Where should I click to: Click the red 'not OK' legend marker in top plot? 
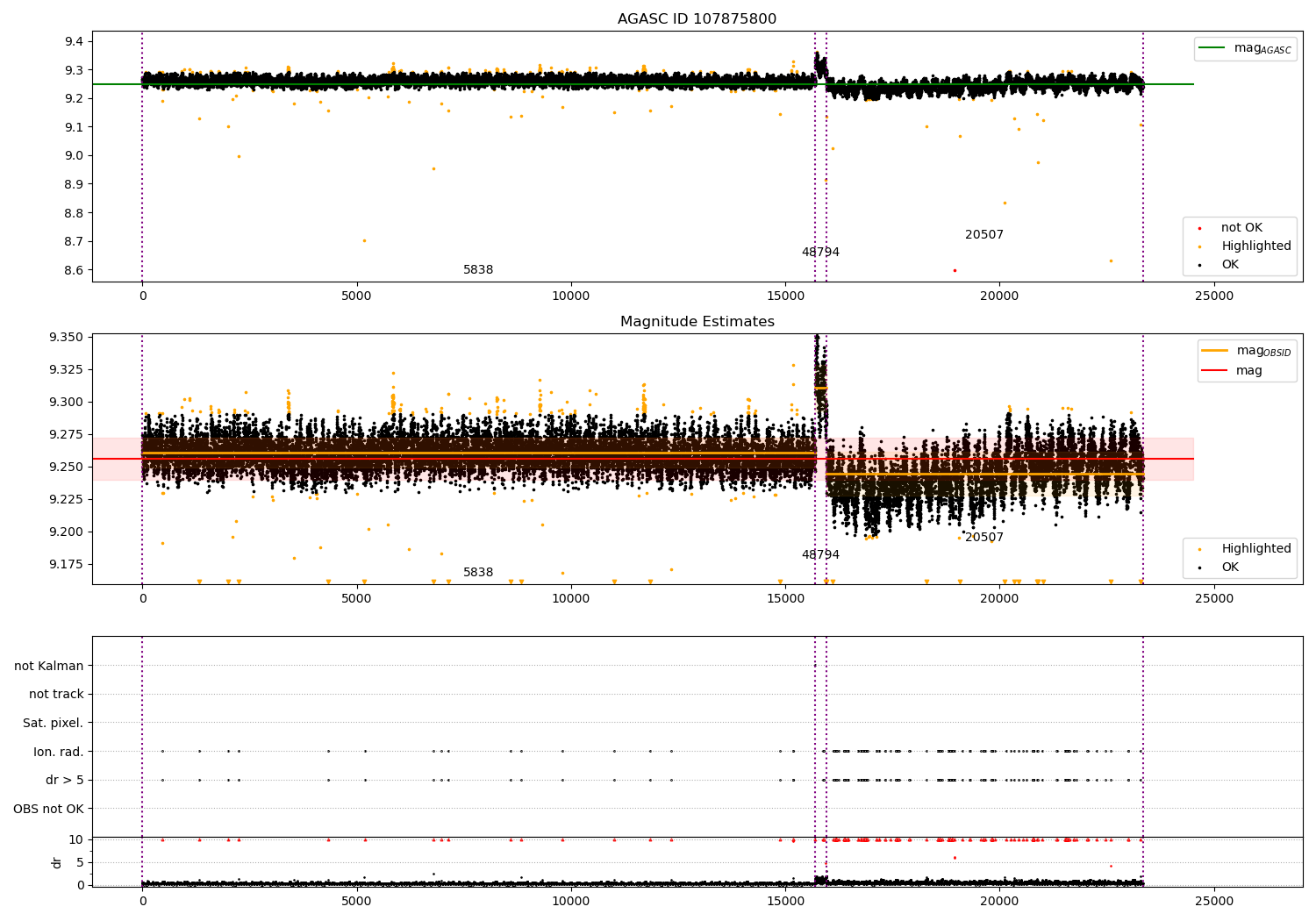1199,228
